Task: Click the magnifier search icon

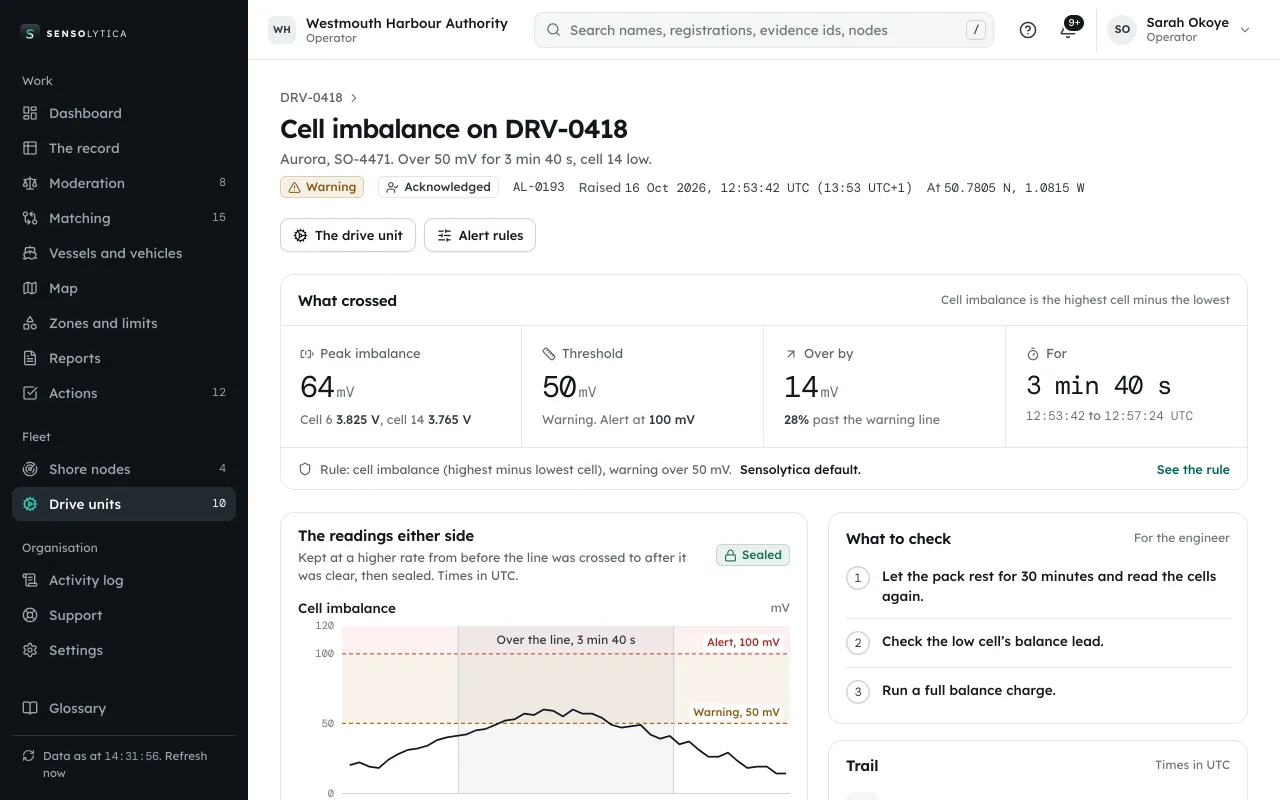Action: pos(553,30)
